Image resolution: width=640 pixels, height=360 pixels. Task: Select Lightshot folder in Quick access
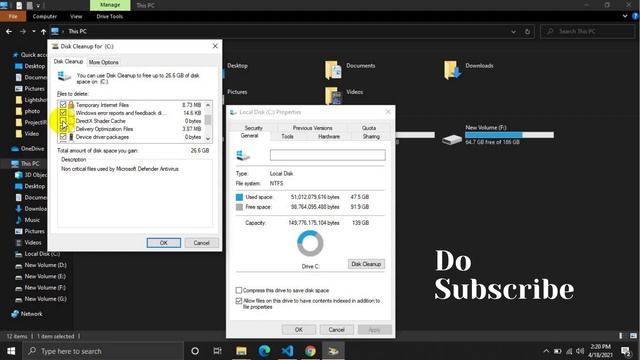pos(31,100)
